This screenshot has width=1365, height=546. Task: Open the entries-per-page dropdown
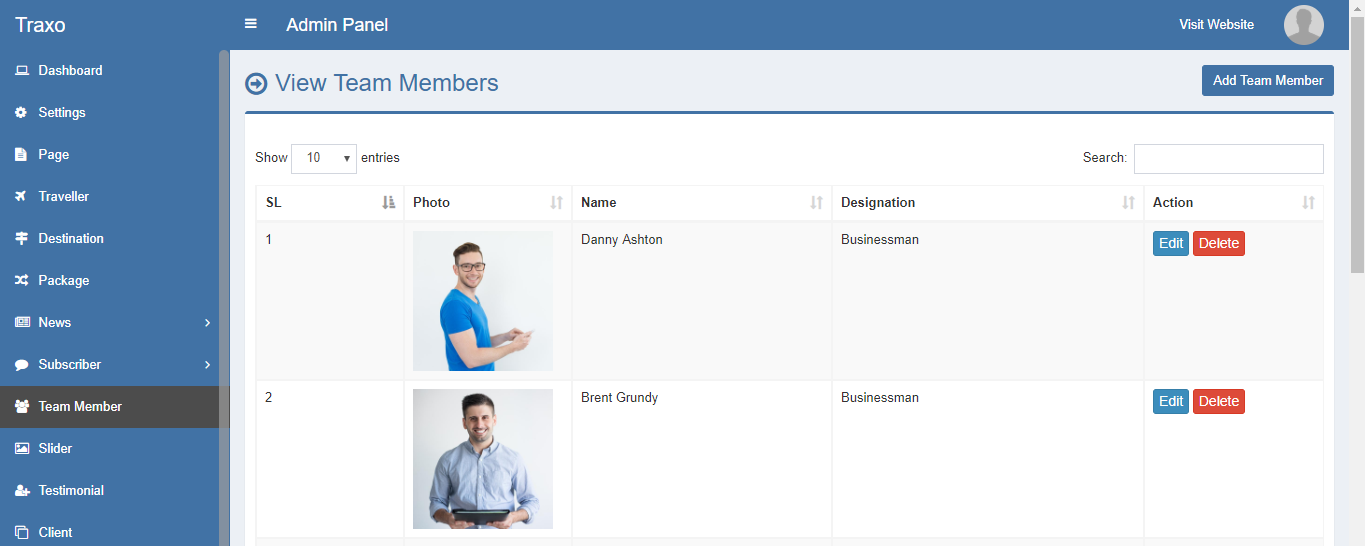point(323,158)
